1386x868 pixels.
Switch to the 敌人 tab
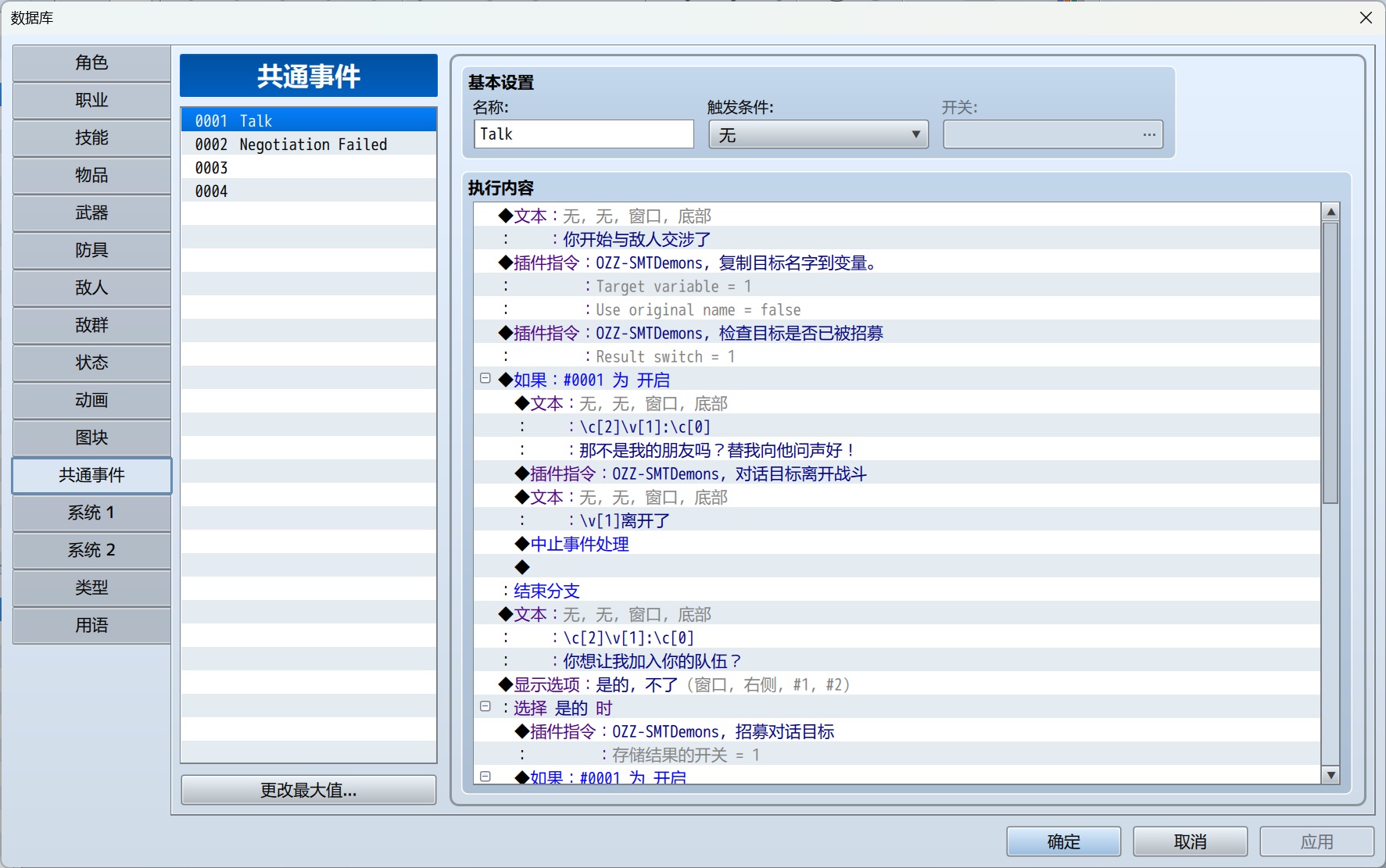coord(91,288)
